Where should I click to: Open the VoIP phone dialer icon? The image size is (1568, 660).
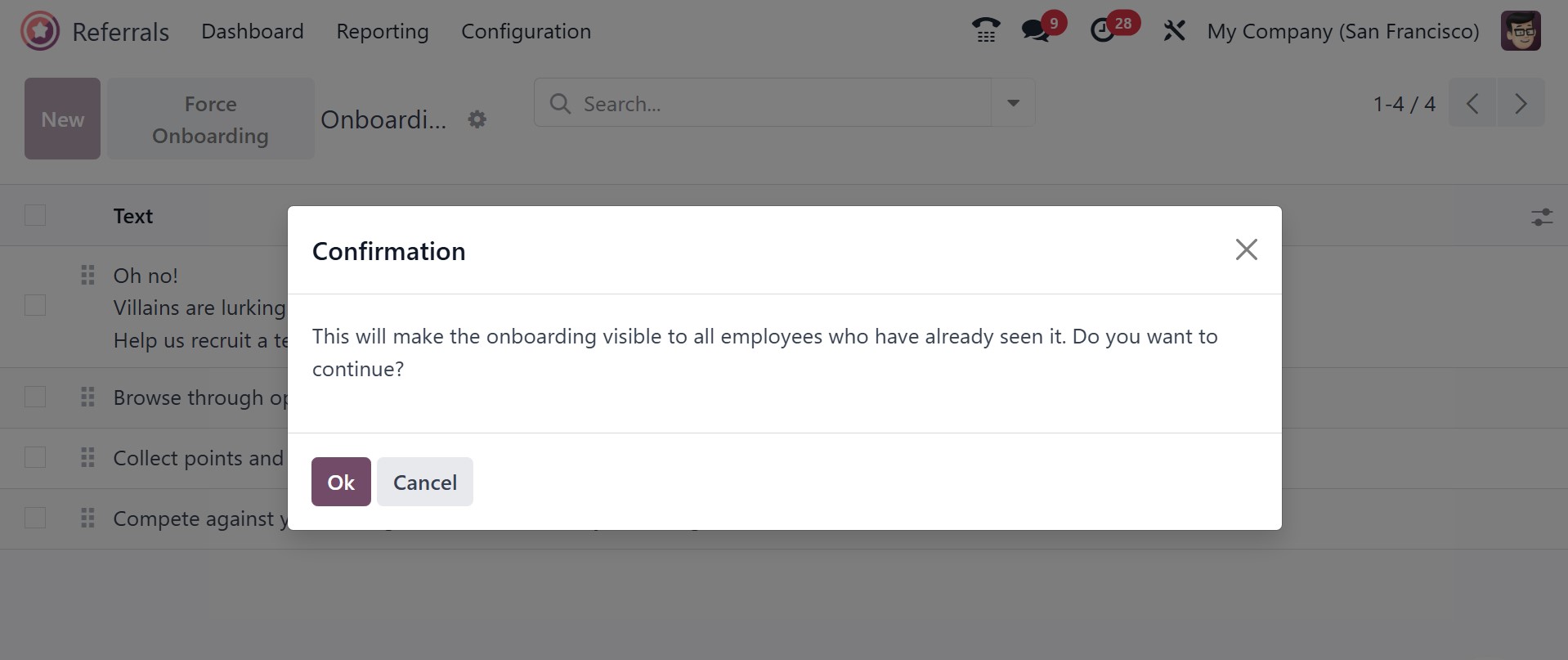(986, 31)
